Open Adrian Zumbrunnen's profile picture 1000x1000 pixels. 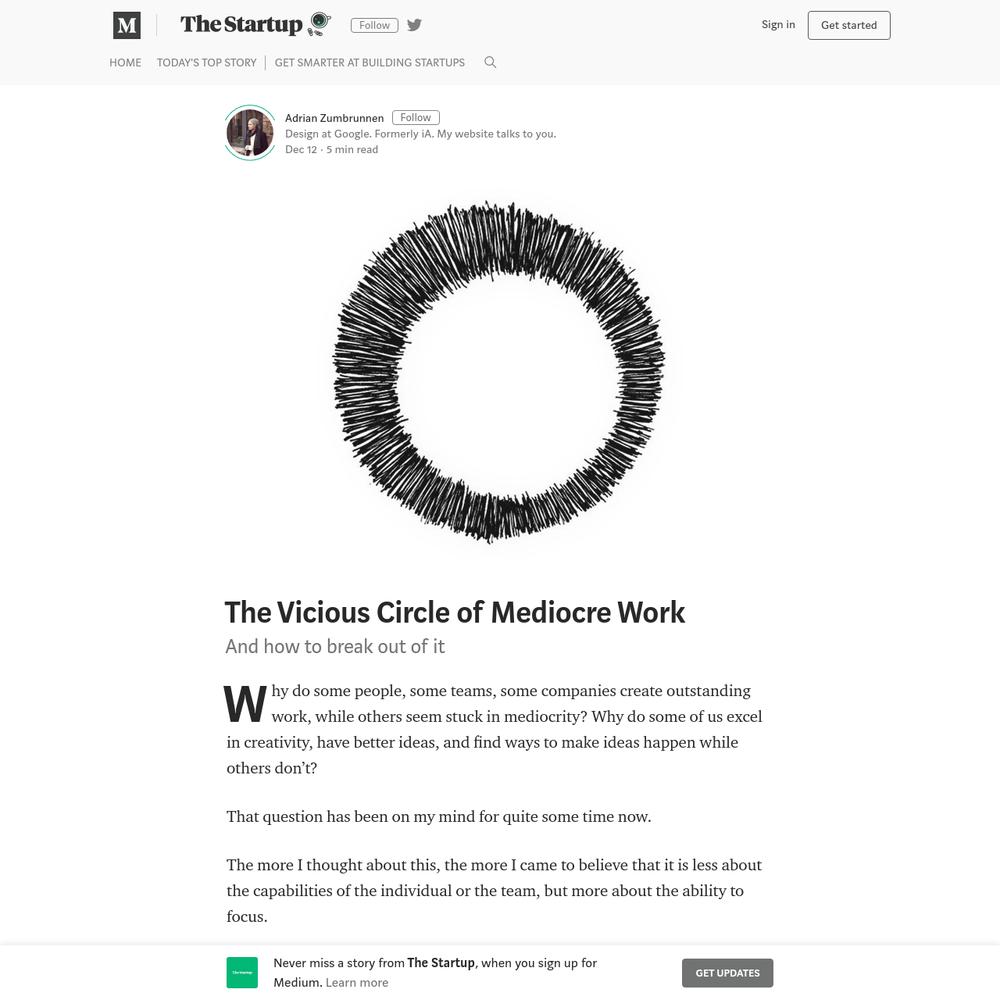(250, 133)
